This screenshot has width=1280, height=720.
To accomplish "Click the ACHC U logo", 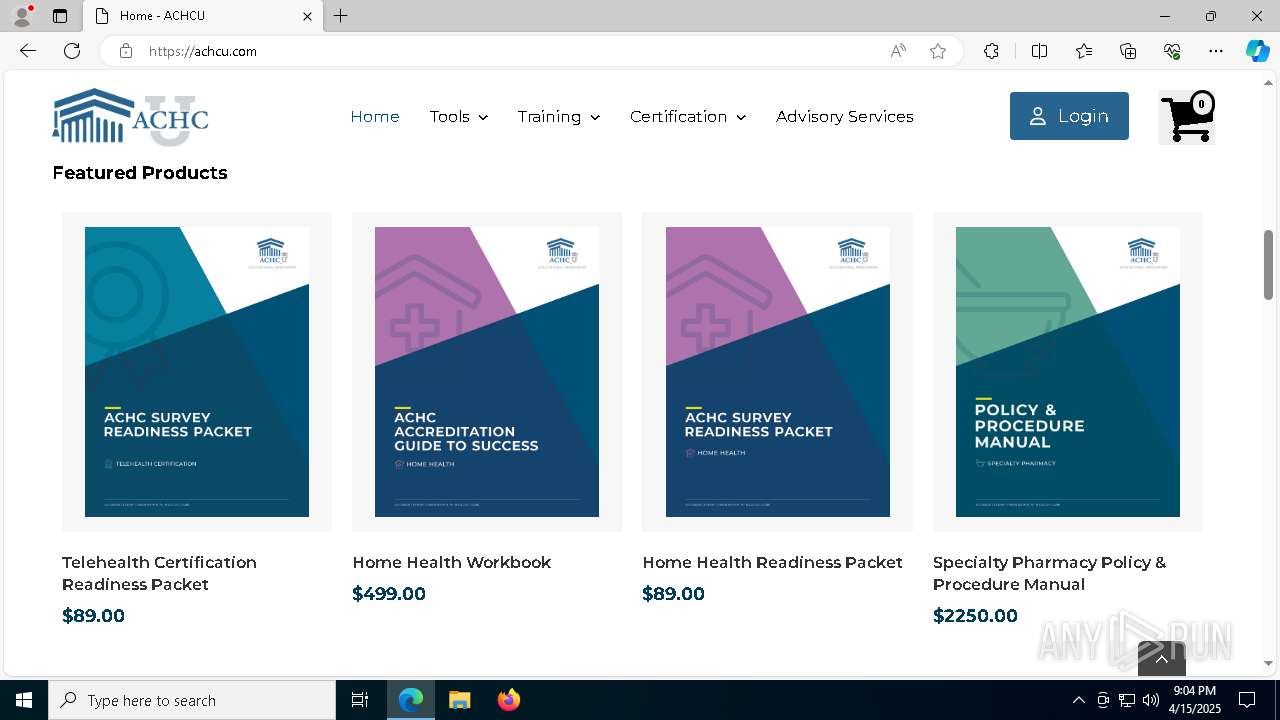I will click(x=130, y=117).
